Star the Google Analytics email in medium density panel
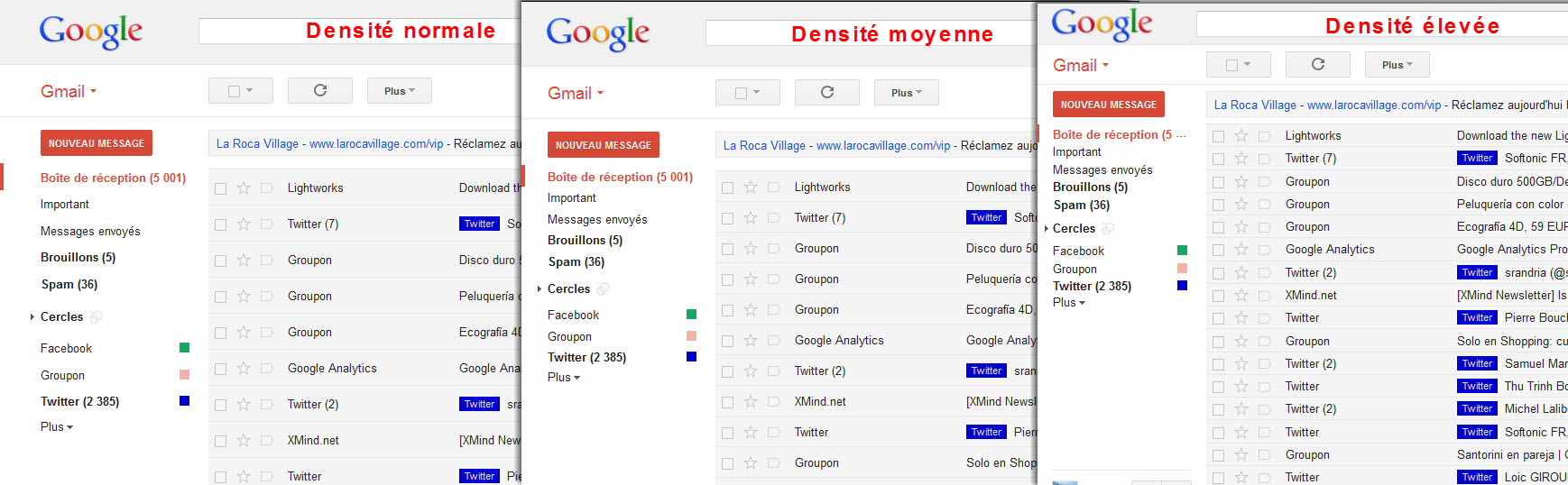 (x=750, y=340)
